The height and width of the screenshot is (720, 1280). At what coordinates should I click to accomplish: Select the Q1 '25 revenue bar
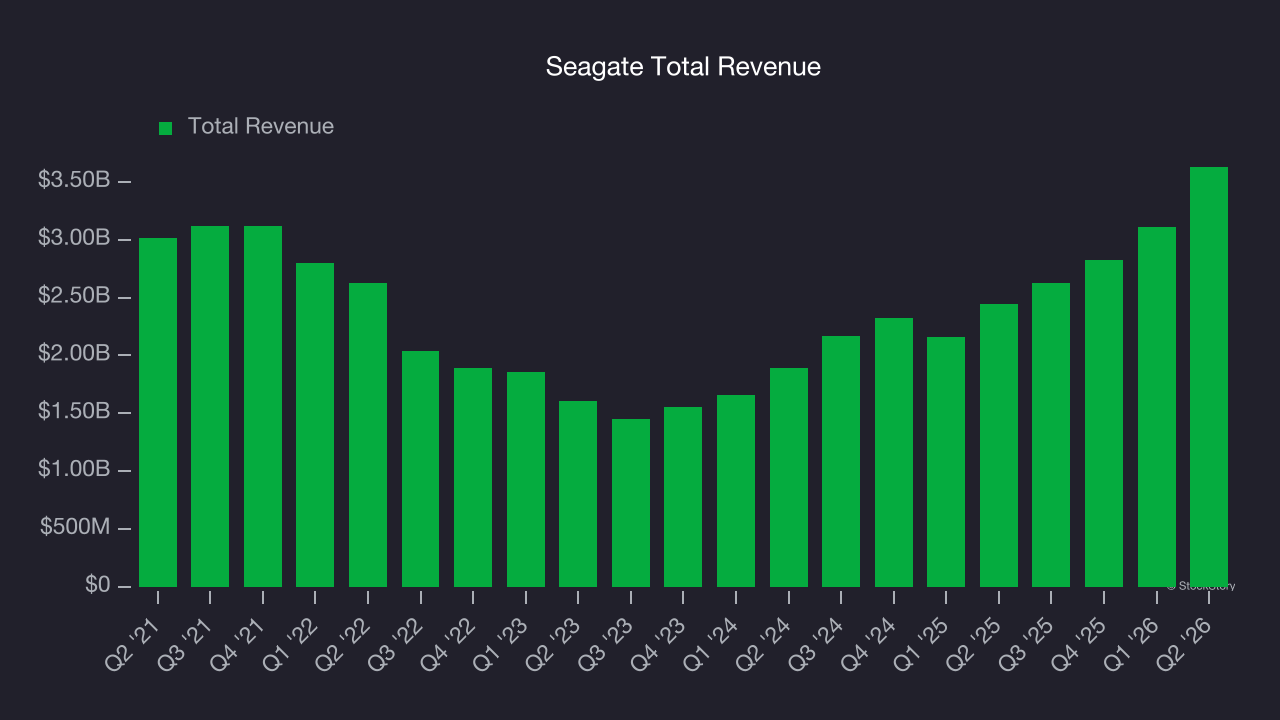[946, 462]
